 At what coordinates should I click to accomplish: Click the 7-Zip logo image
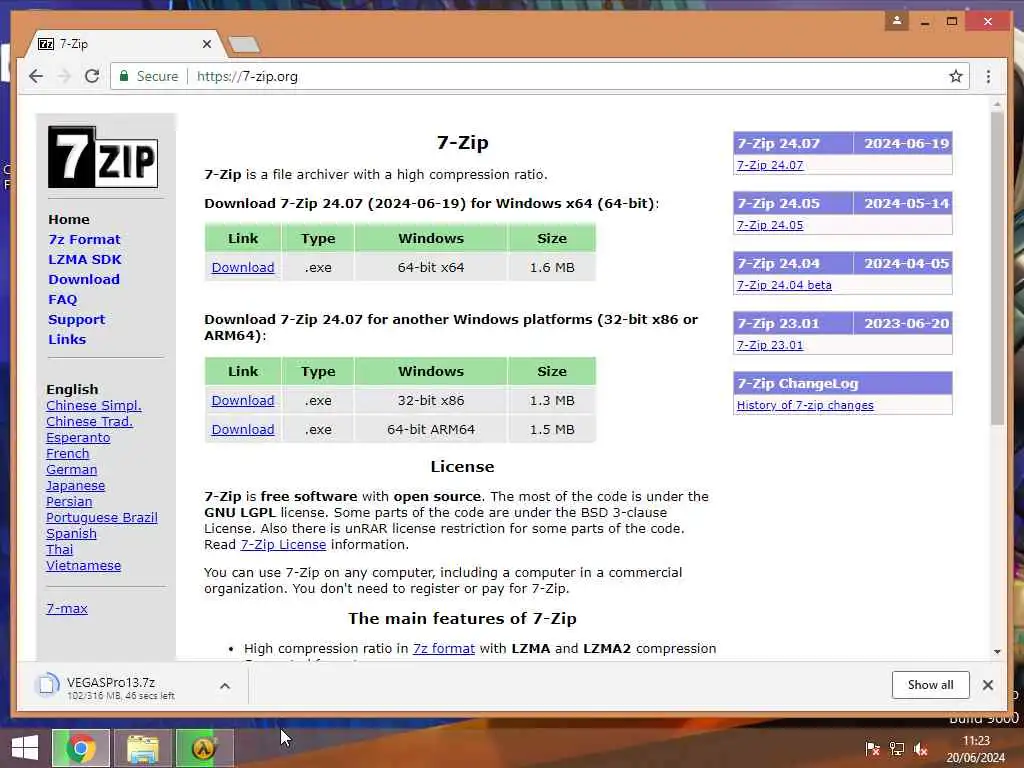tap(103, 157)
